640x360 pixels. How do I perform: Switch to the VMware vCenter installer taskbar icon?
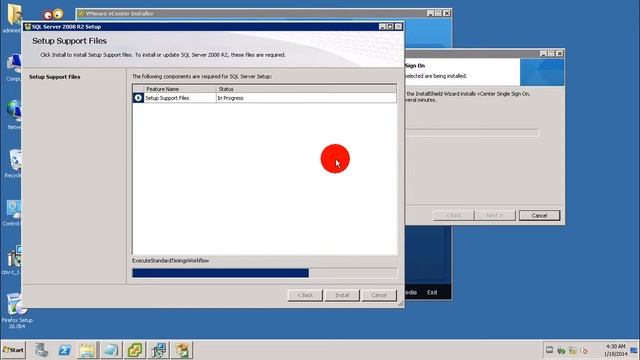click(135, 350)
